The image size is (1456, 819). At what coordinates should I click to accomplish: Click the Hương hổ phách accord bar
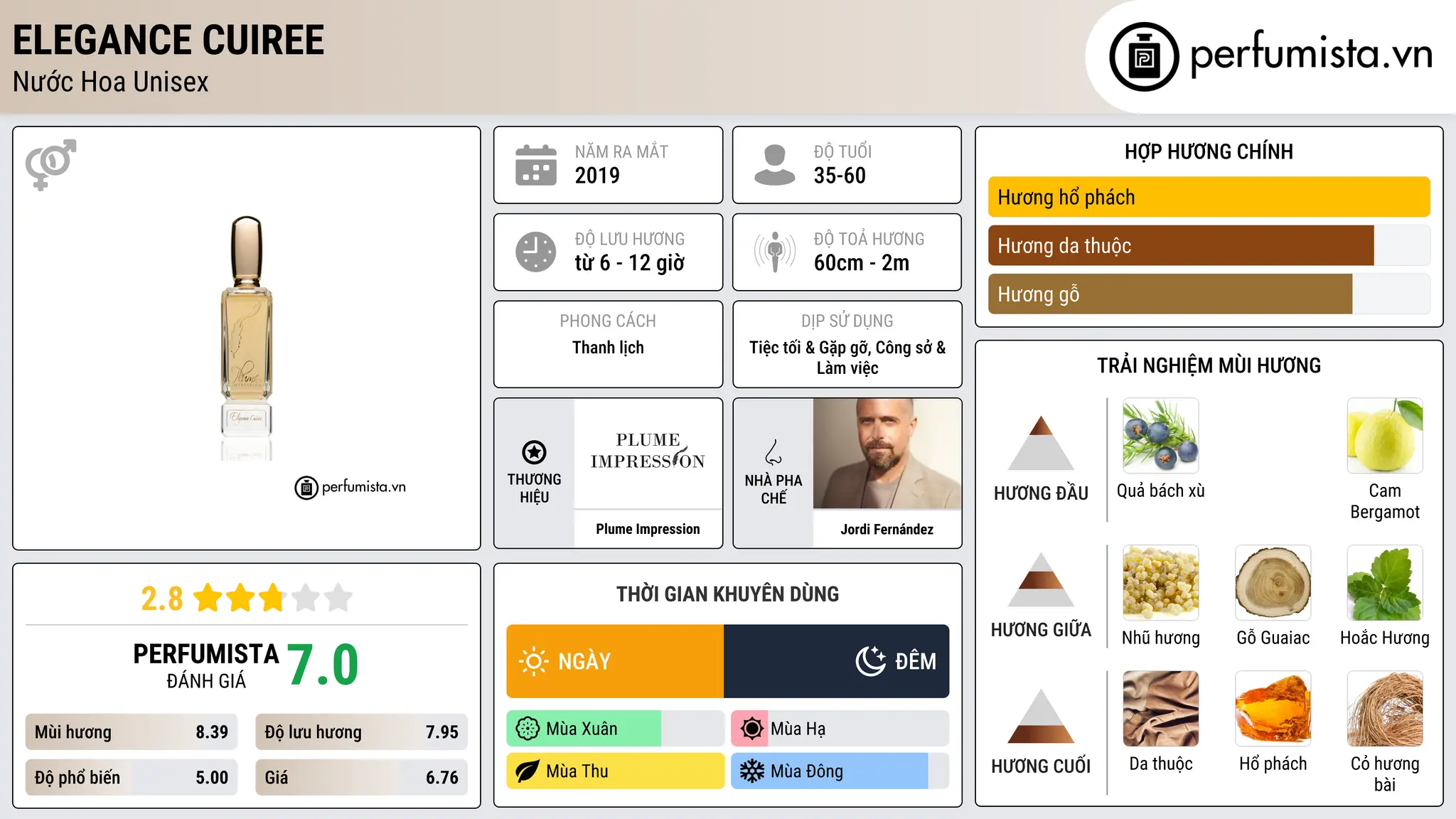click(x=1209, y=197)
